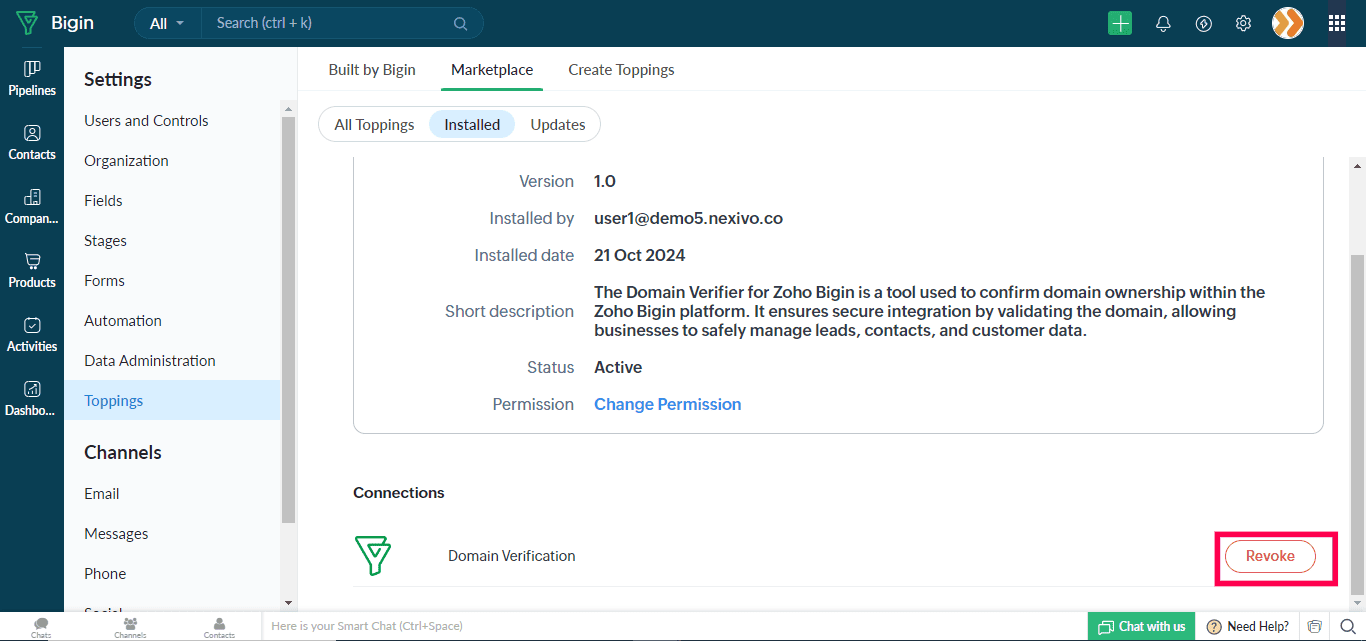Click the version value 1.0
The height and width of the screenshot is (641, 1366).
point(605,181)
